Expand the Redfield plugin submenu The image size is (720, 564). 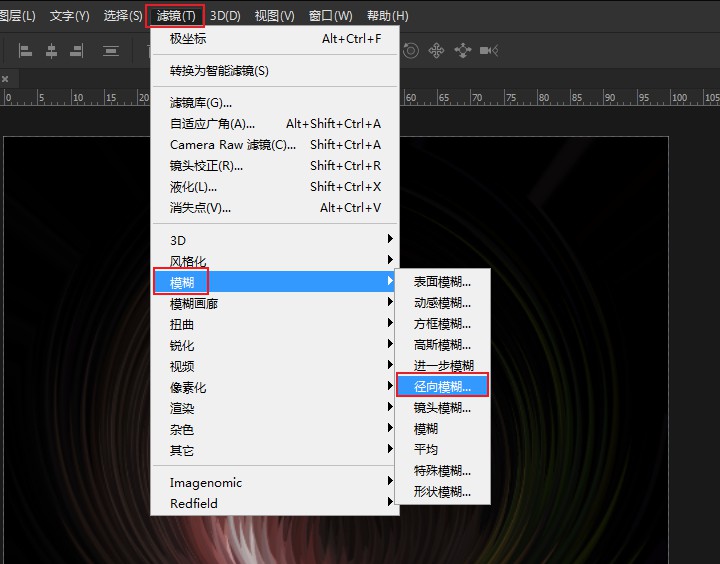coord(275,503)
